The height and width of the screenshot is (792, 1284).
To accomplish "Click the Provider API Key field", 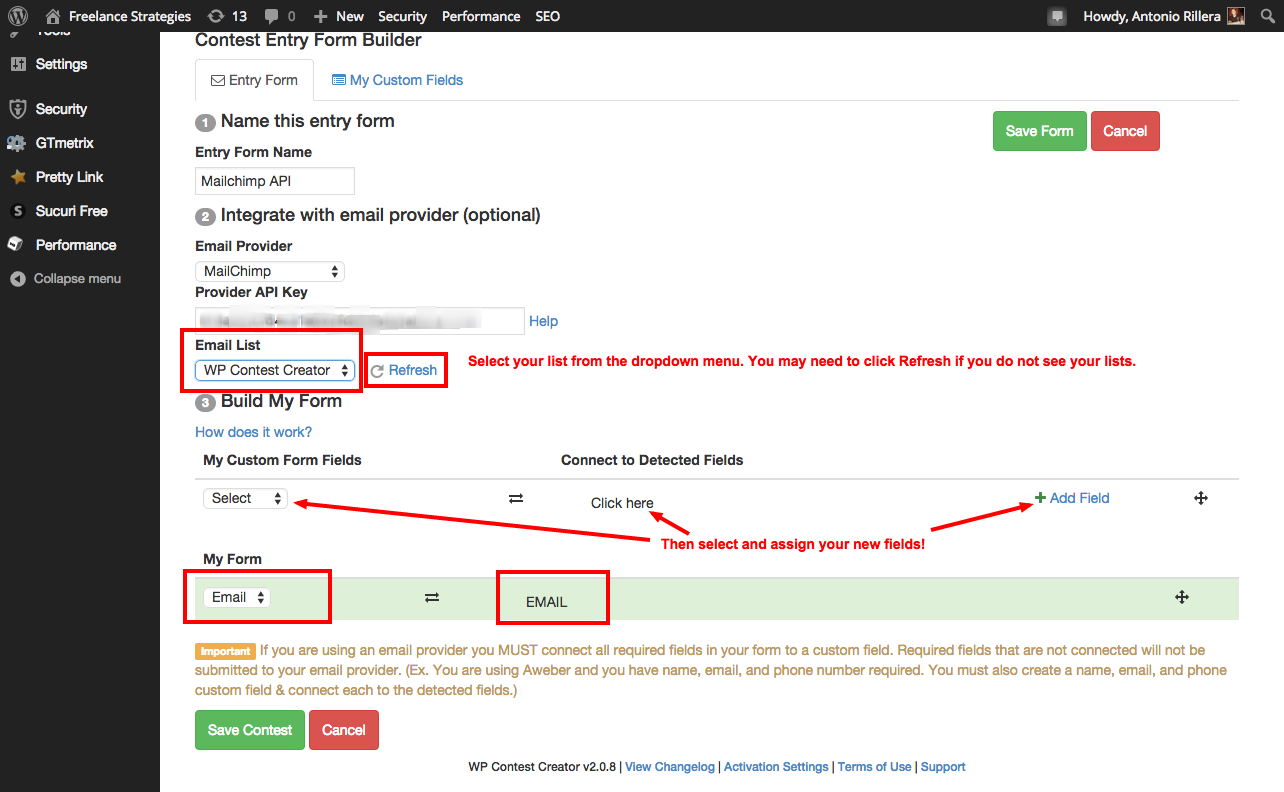I will pos(360,321).
